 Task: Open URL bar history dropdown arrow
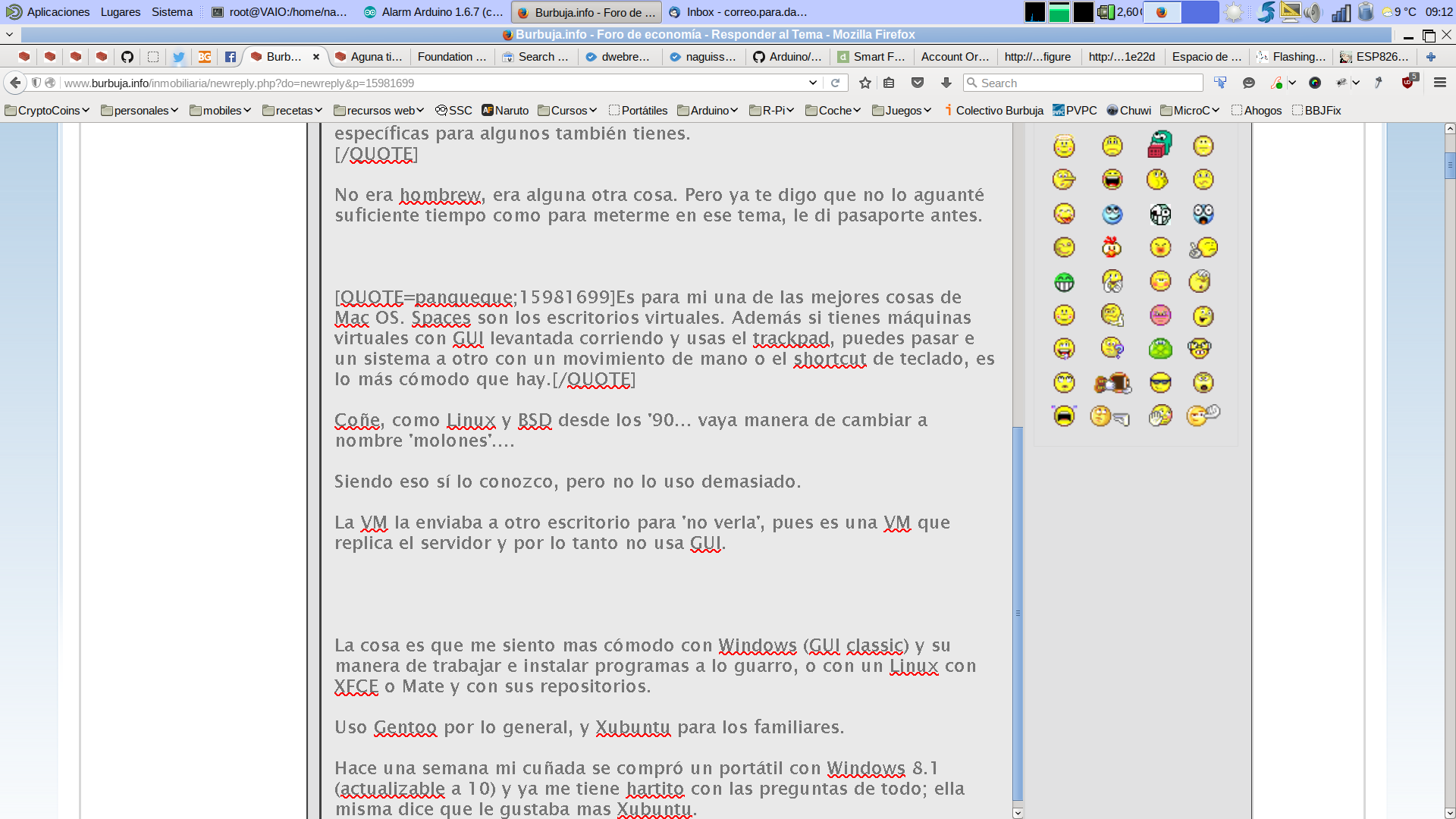point(813,83)
